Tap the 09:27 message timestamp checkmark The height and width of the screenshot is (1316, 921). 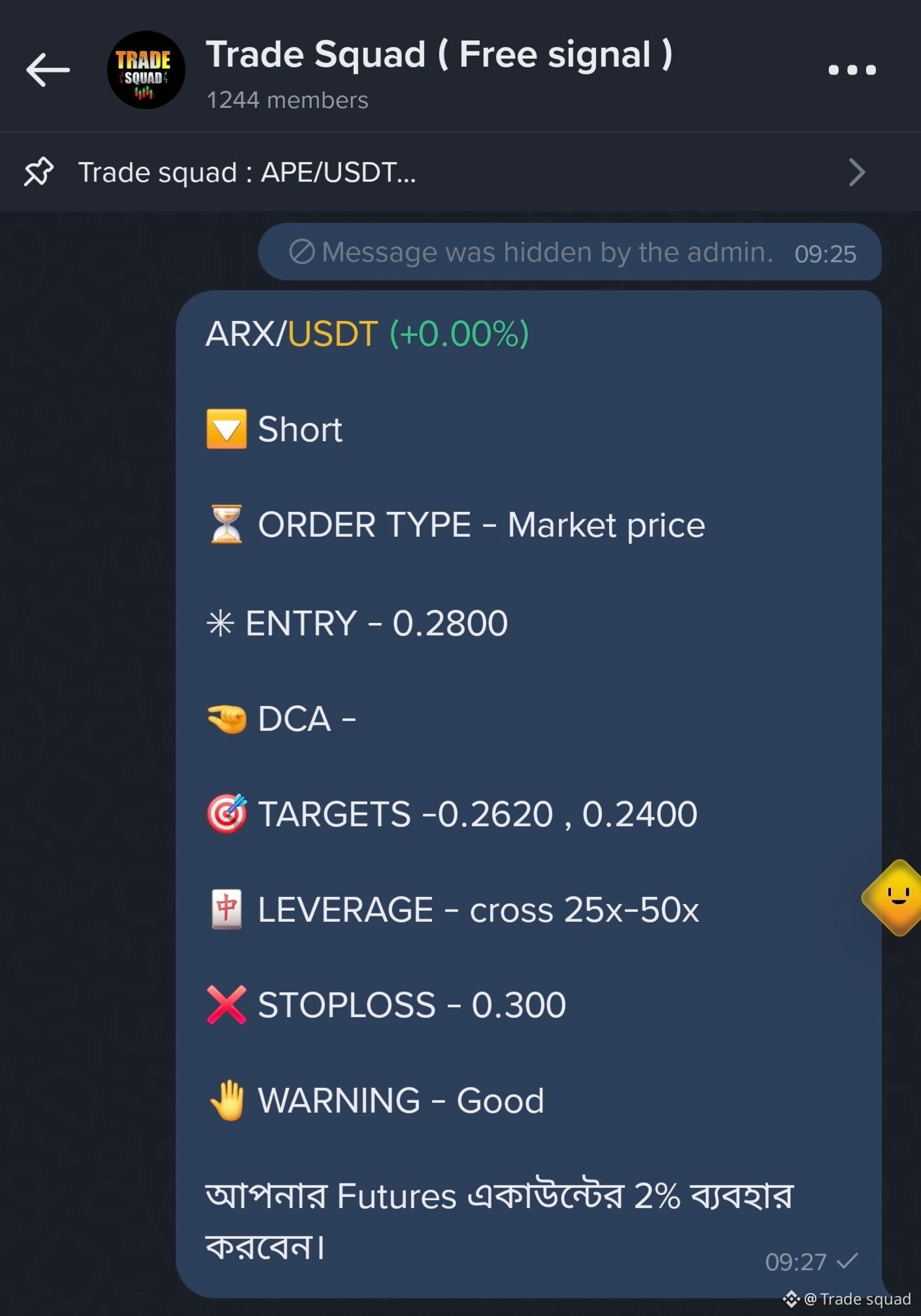[847, 1260]
